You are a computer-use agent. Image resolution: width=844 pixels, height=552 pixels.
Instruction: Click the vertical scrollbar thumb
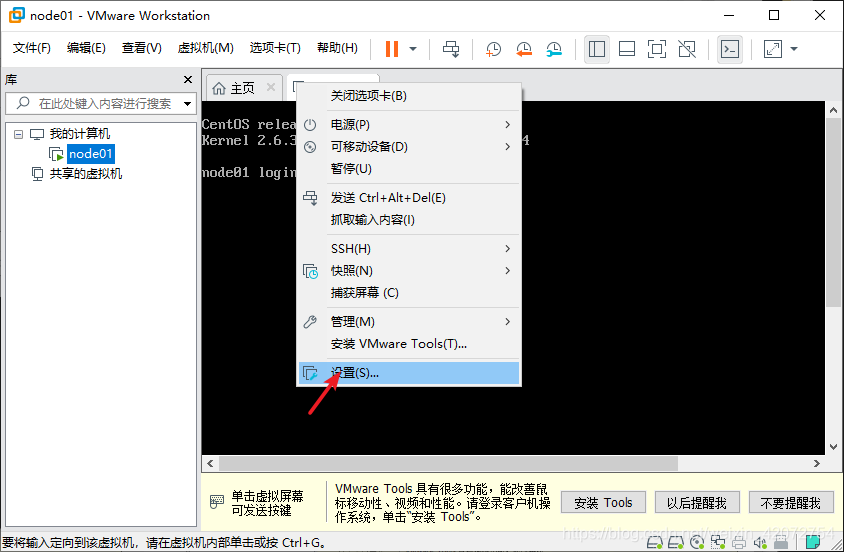point(833,213)
